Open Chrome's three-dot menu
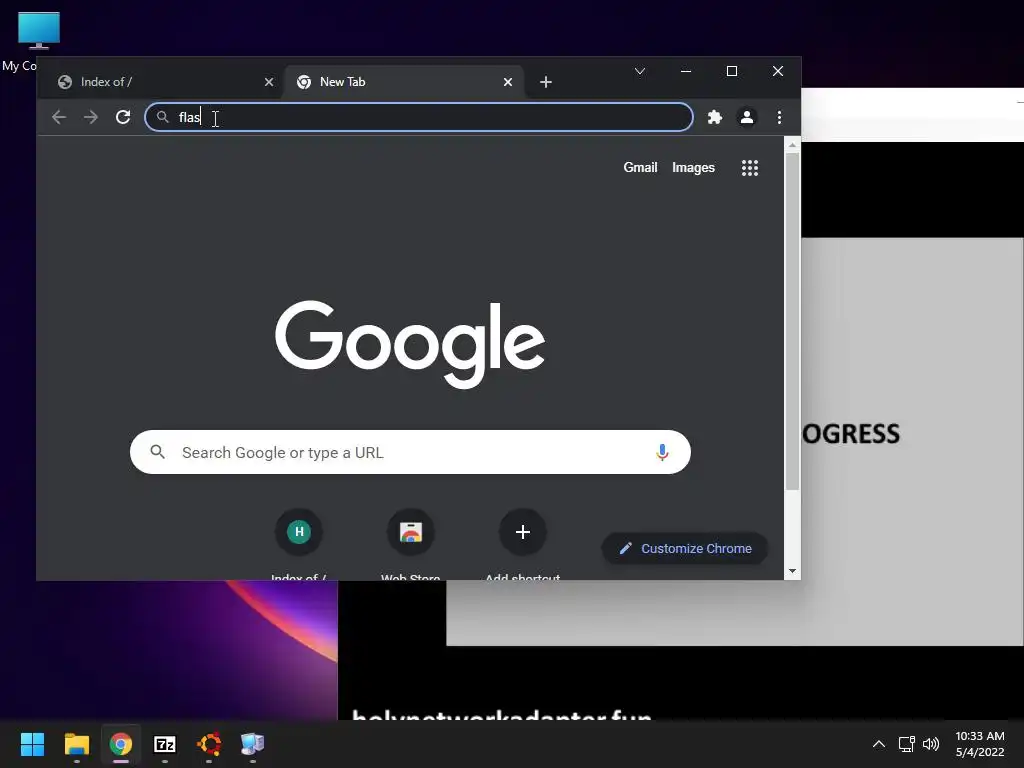 tap(779, 117)
